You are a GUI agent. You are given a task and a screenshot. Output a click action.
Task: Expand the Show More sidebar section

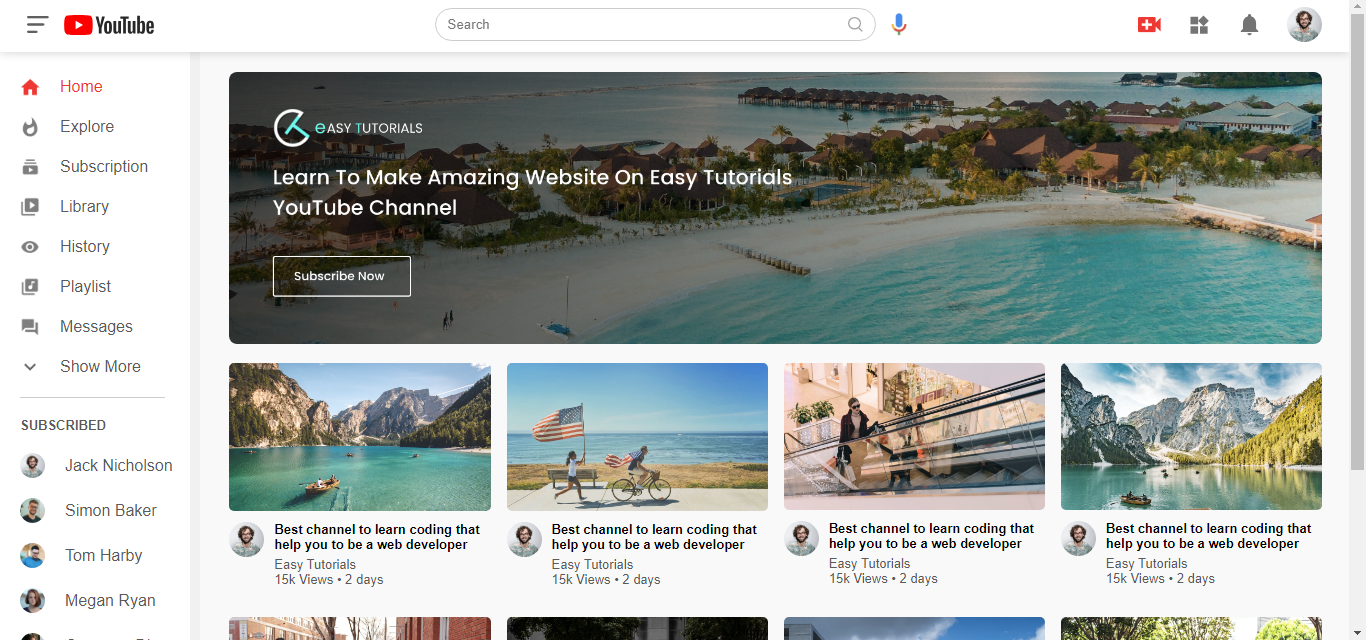(x=99, y=366)
